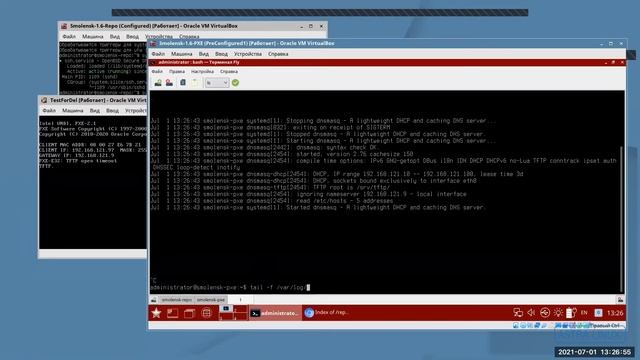The image size is (640, 360).
Task: Click the Smolensk-1.6-Repo window title icon
Action: [64, 26]
